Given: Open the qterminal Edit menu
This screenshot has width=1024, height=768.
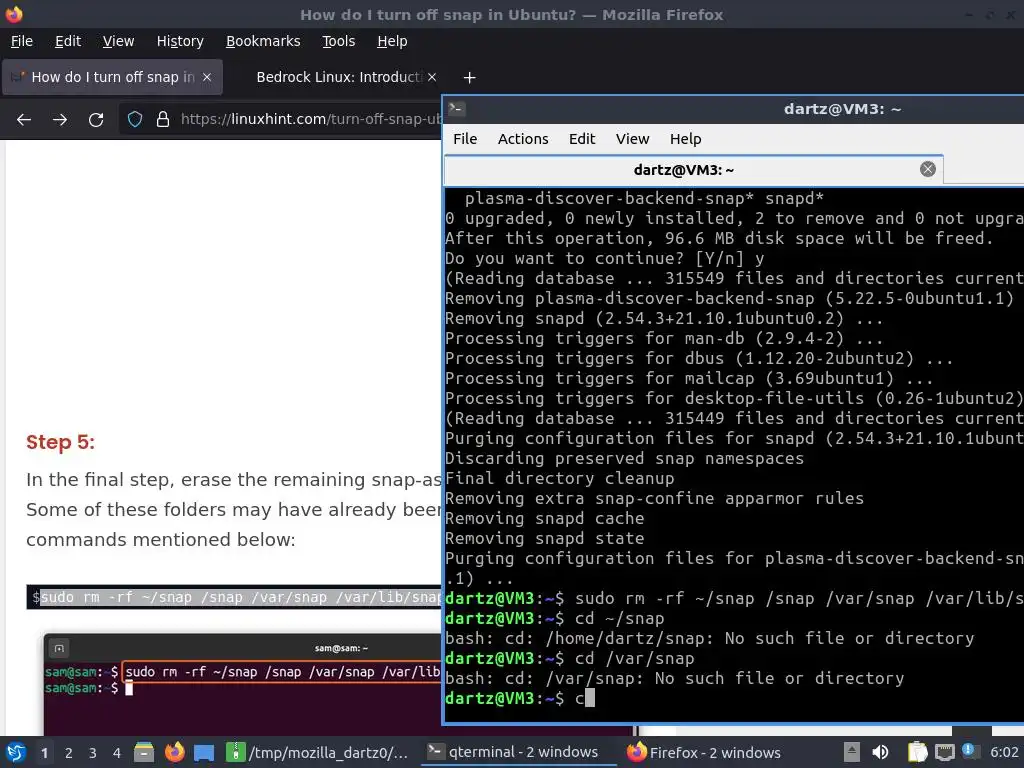Looking at the screenshot, I should 582,139.
